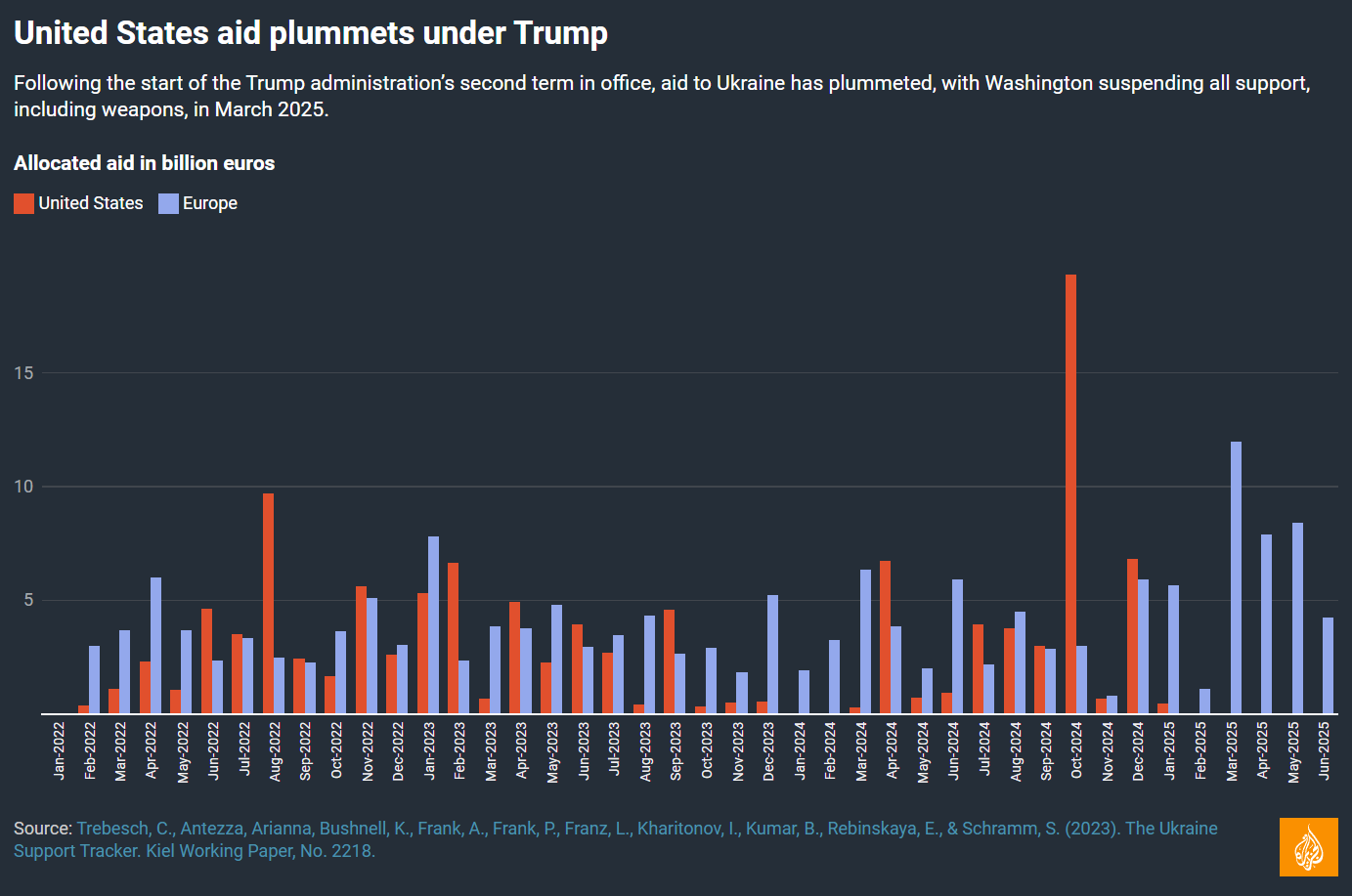The image size is (1352, 896).
Task: Click the Jan-2022 x-axis label
Action: [x=59, y=750]
